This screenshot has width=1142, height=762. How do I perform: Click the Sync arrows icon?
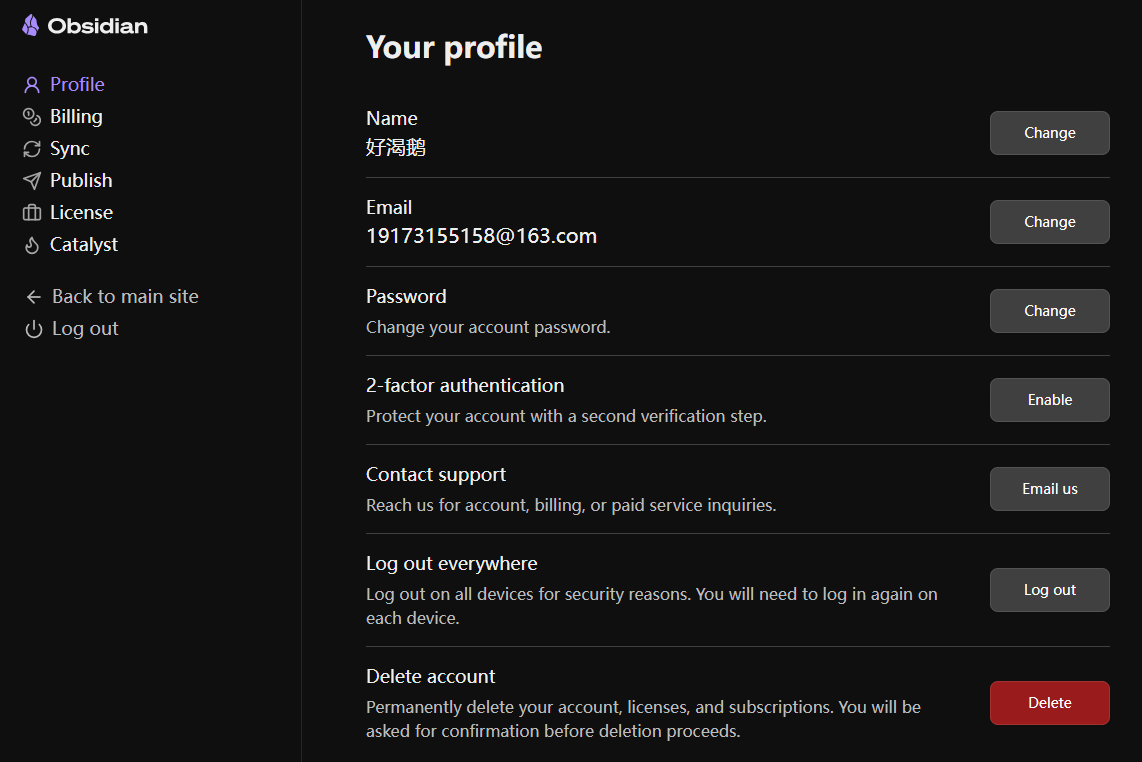[x=32, y=149]
